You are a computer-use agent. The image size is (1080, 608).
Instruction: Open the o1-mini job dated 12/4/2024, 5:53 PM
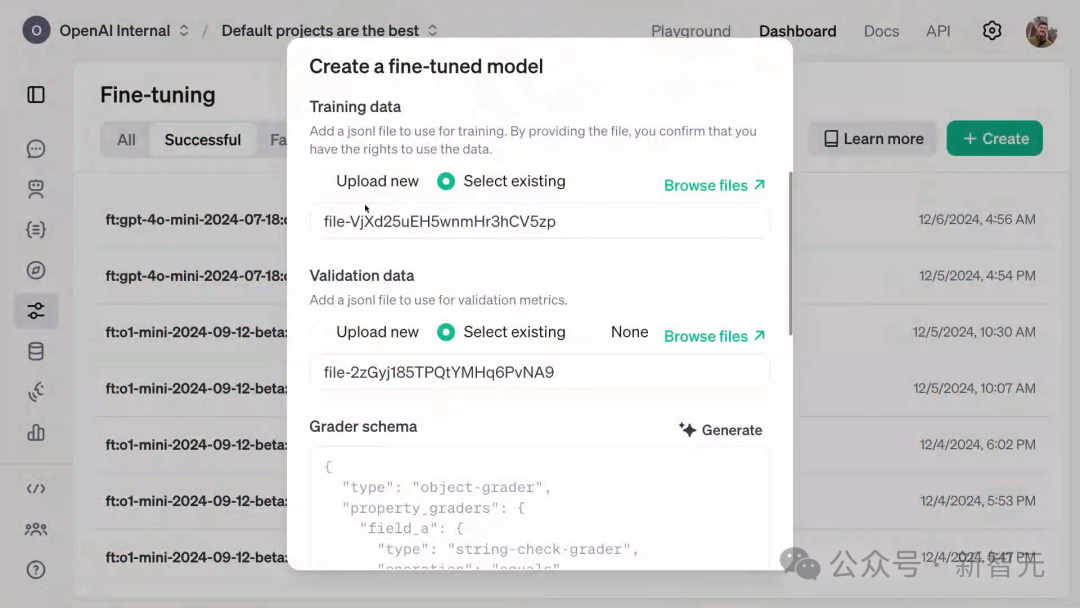(570, 501)
